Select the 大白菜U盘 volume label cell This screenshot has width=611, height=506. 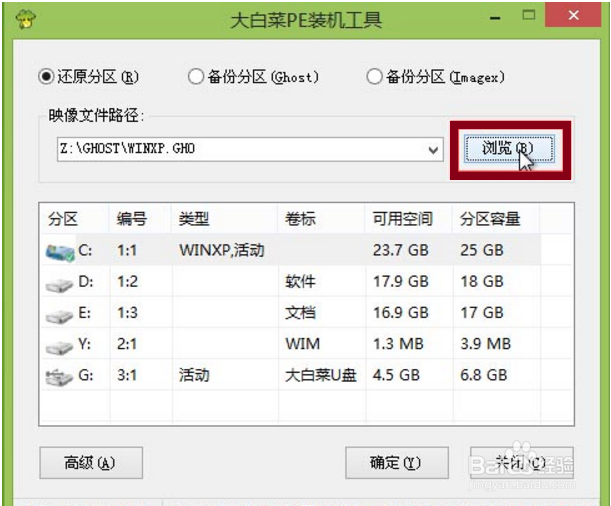321,375
